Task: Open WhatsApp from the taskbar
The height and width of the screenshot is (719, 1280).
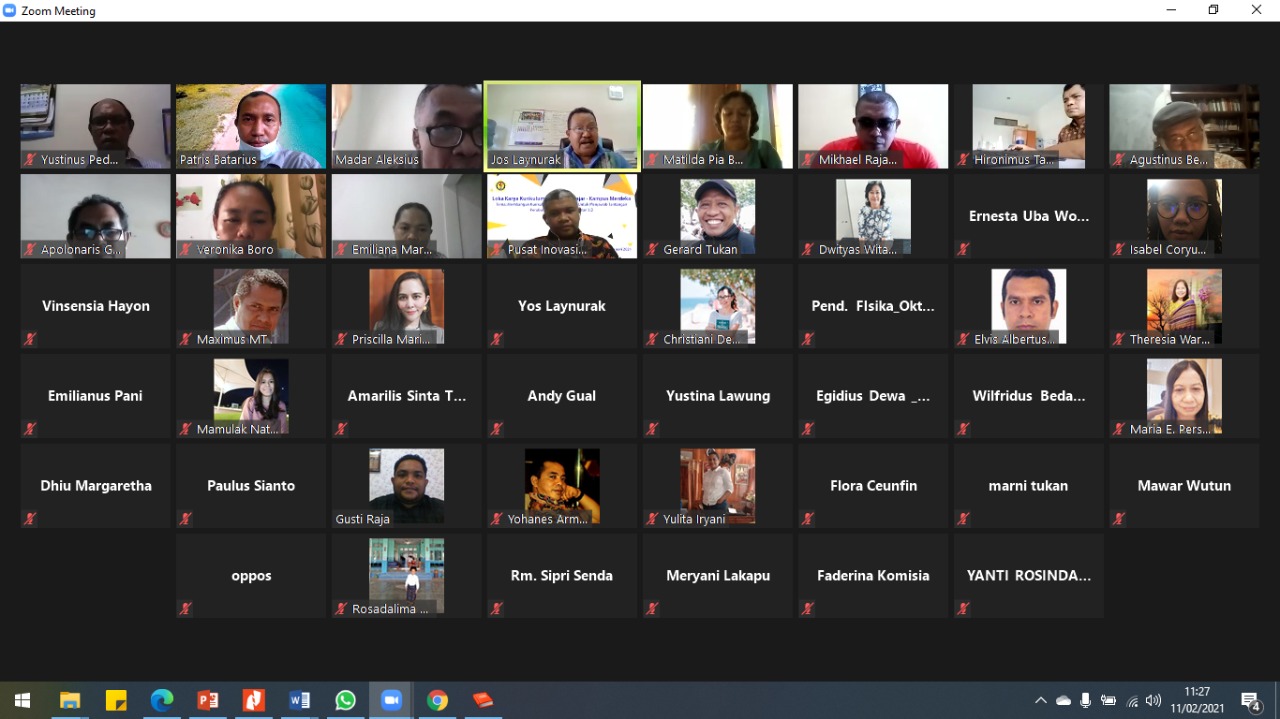Action: point(345,700)
